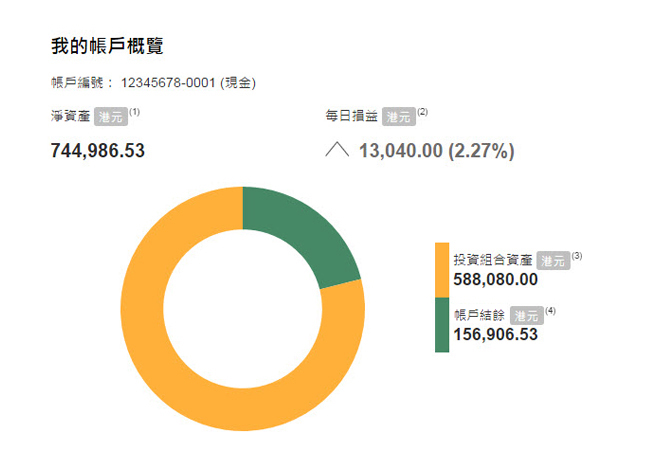
Task: Click the 港元 badge beside 帳戶結餘
Action: [526, 315]
